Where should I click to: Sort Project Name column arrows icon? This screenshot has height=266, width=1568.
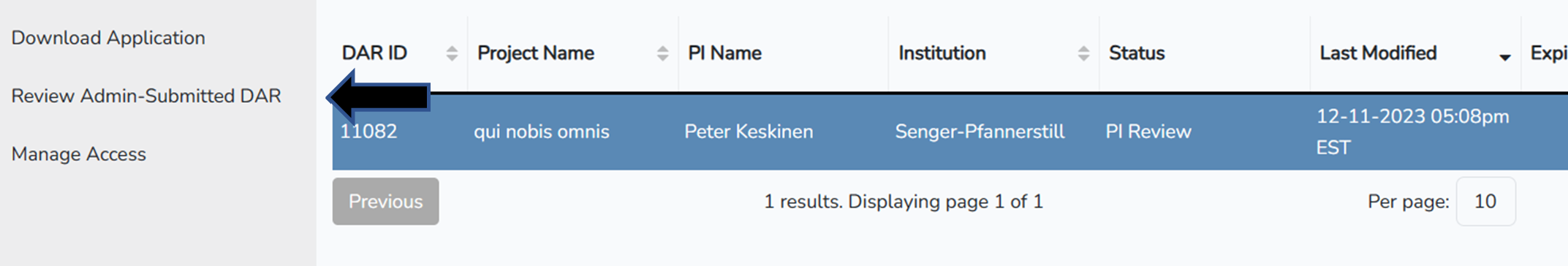[662, 53]
